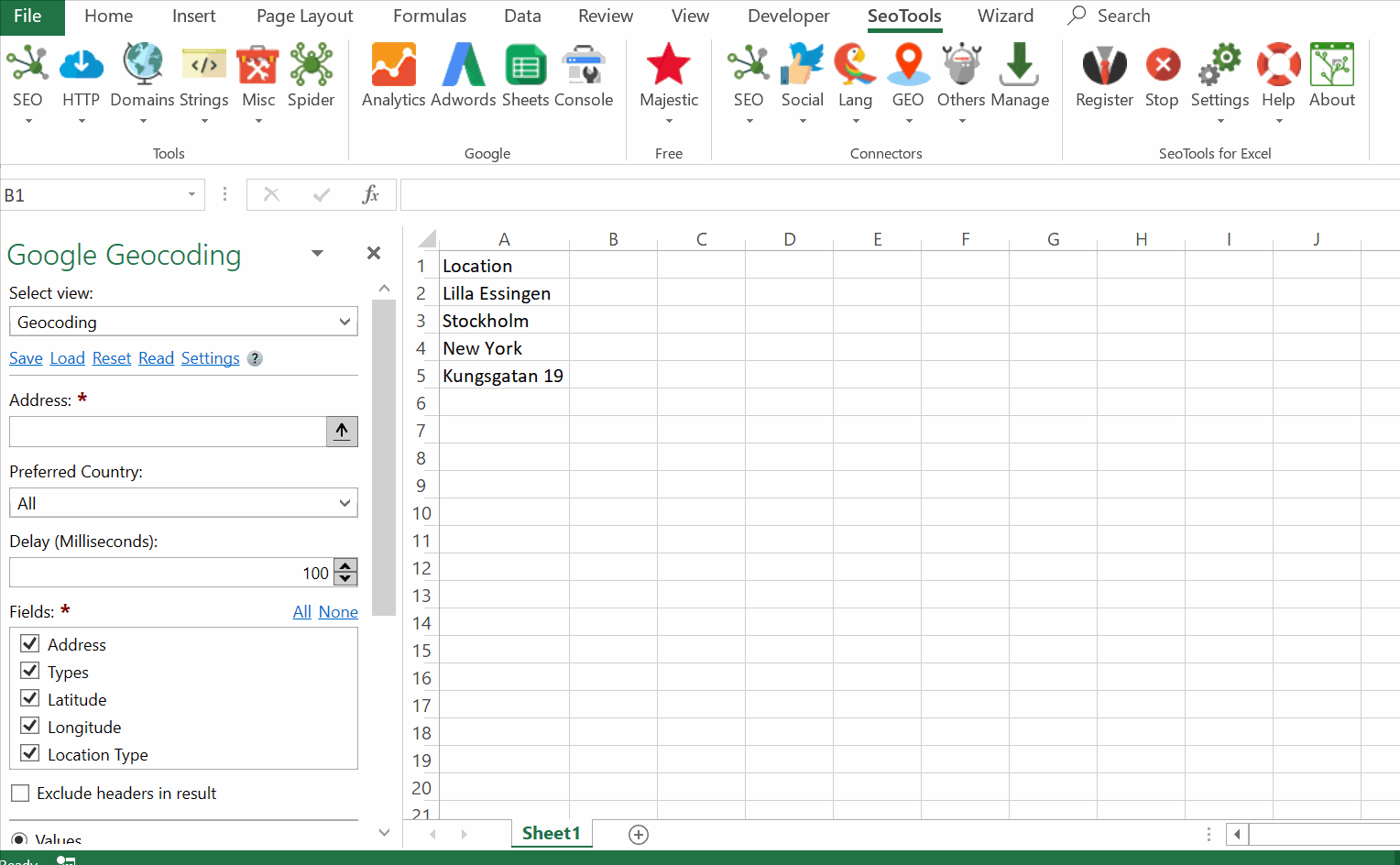Enable Exclude headers in result
Screen dimensions: 1400x865
tap(20, 793)
